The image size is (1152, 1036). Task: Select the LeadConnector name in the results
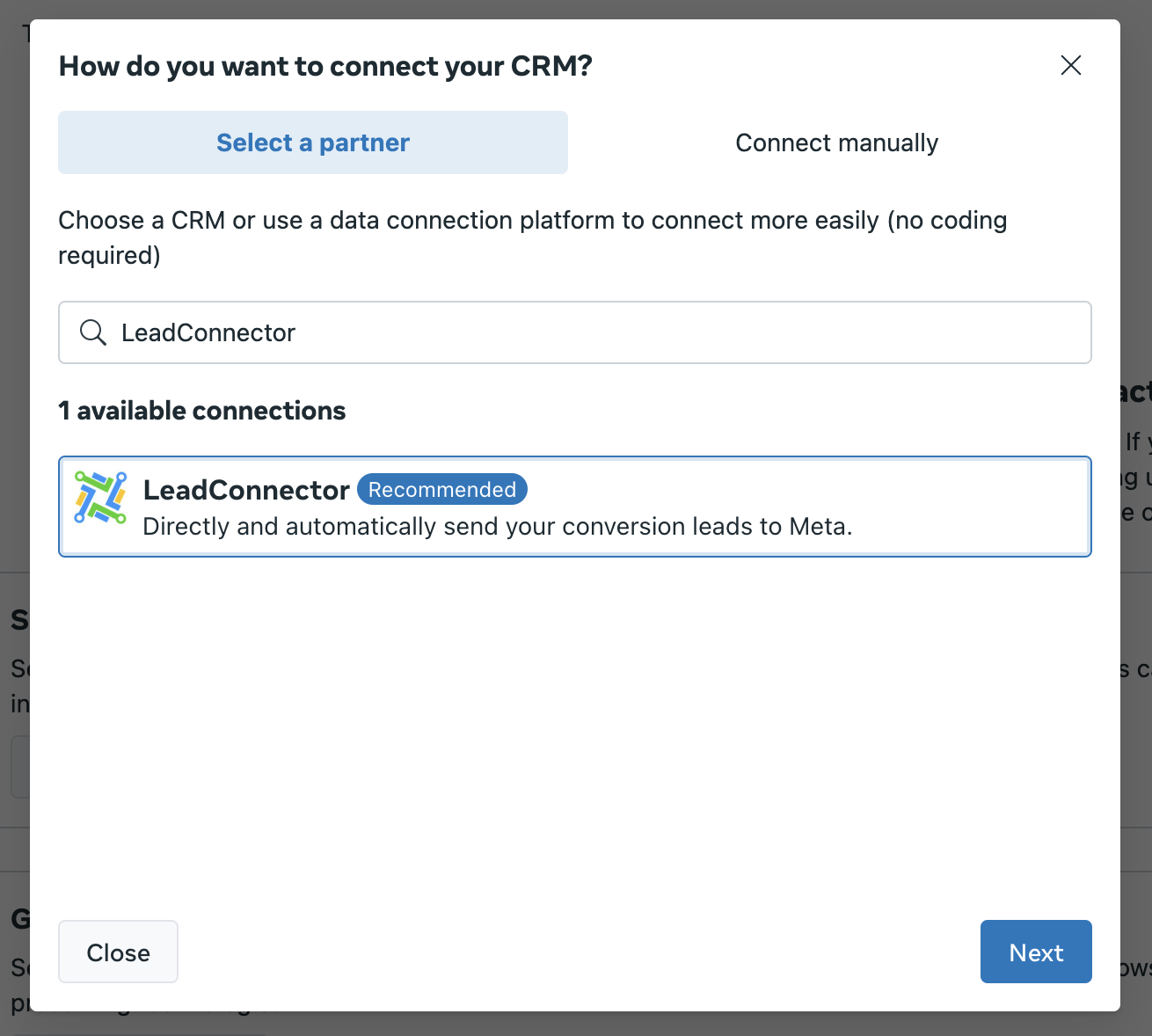tap(246, 490)
